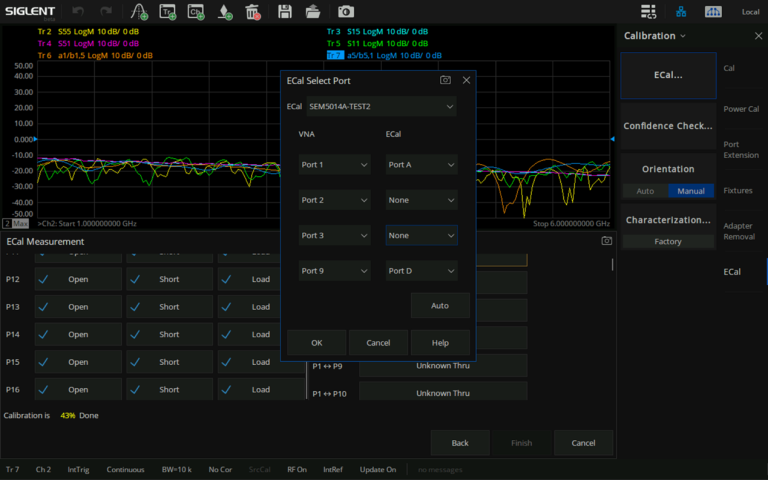Open the VNA Port 9 dropdown

pos(334,270)
